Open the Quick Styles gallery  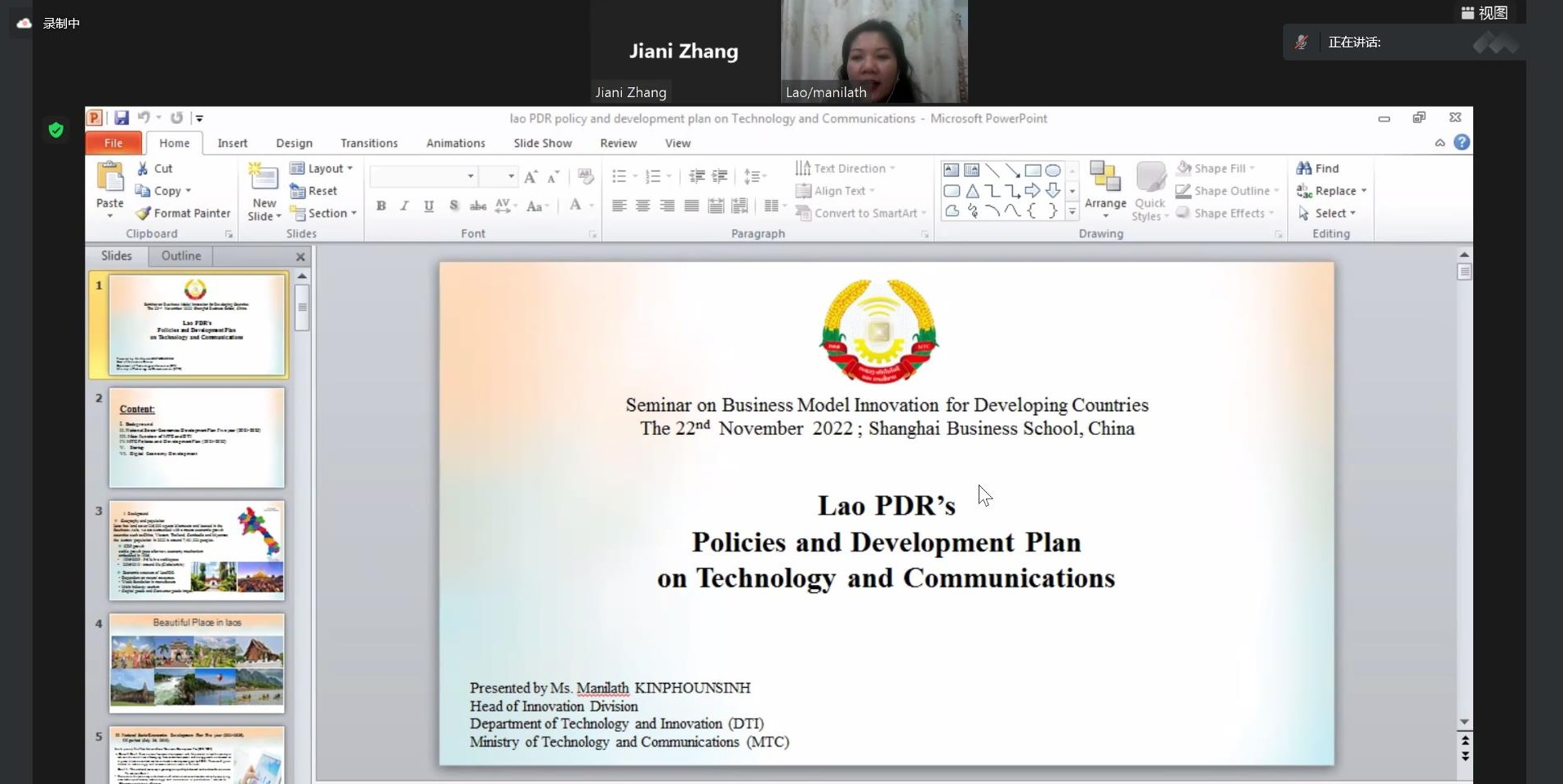[x=1150, y=192]
